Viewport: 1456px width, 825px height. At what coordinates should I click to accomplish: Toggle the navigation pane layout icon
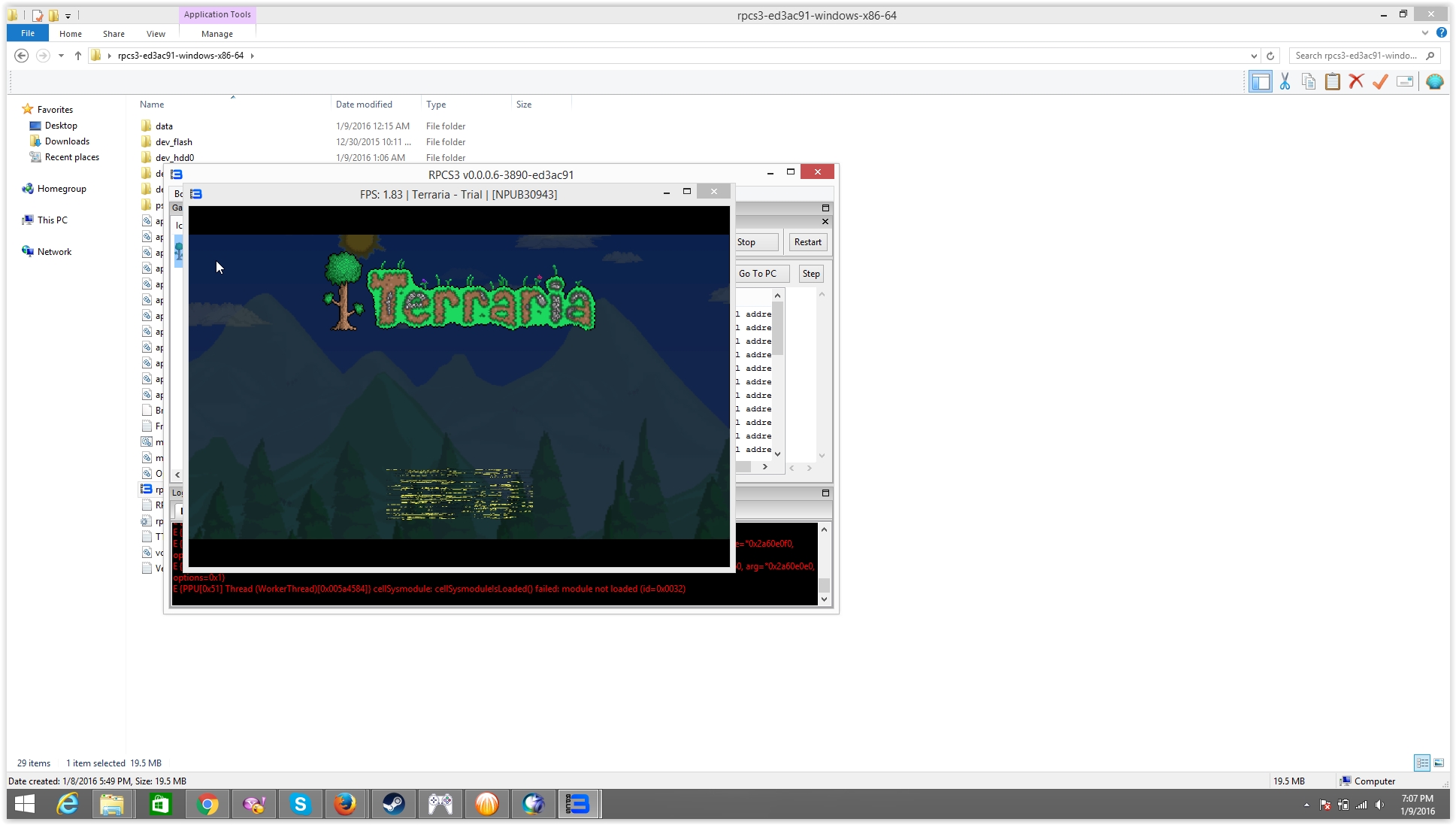(1261, 82)
